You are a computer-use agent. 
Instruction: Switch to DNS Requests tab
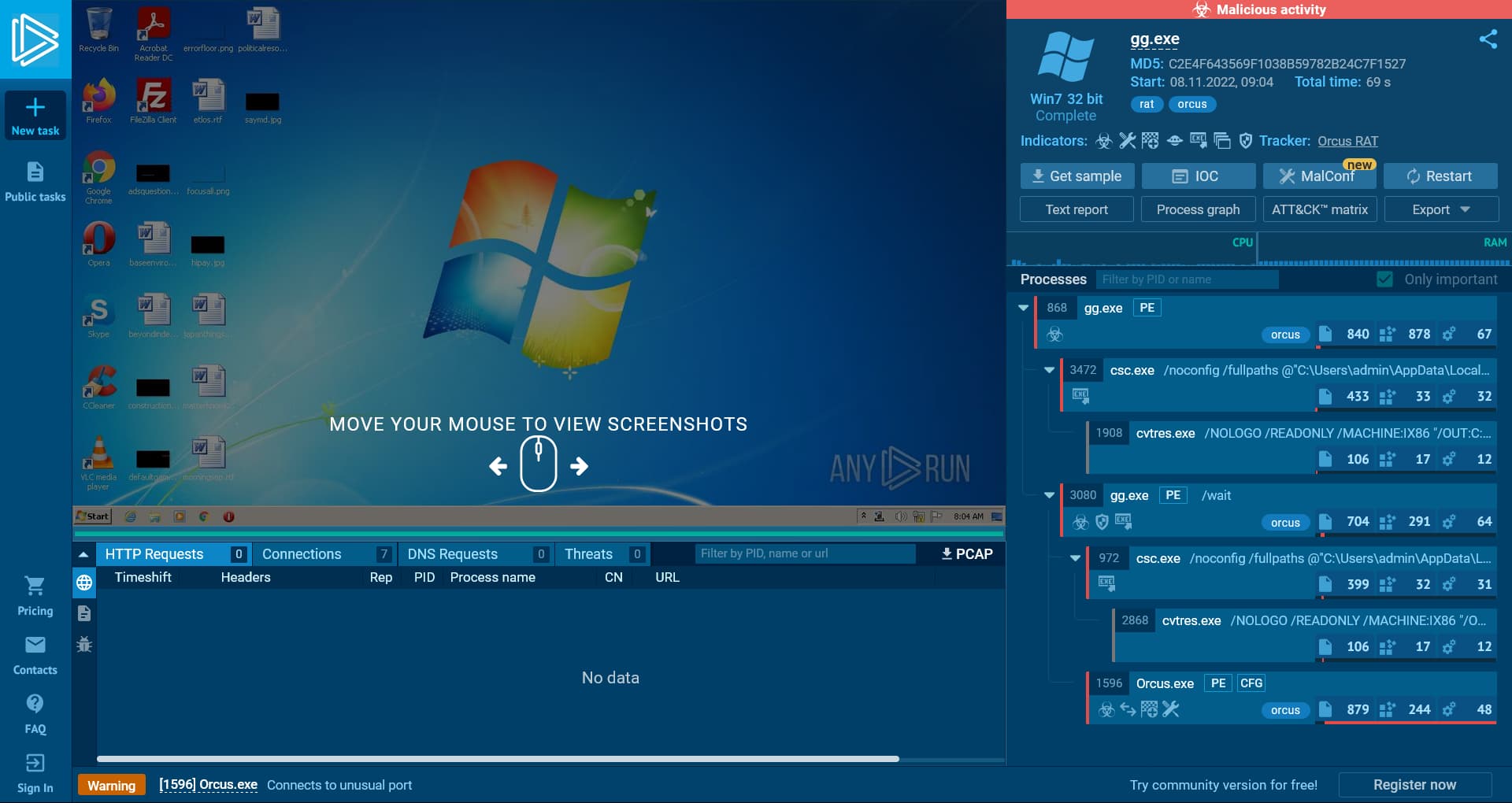(476, 554)
